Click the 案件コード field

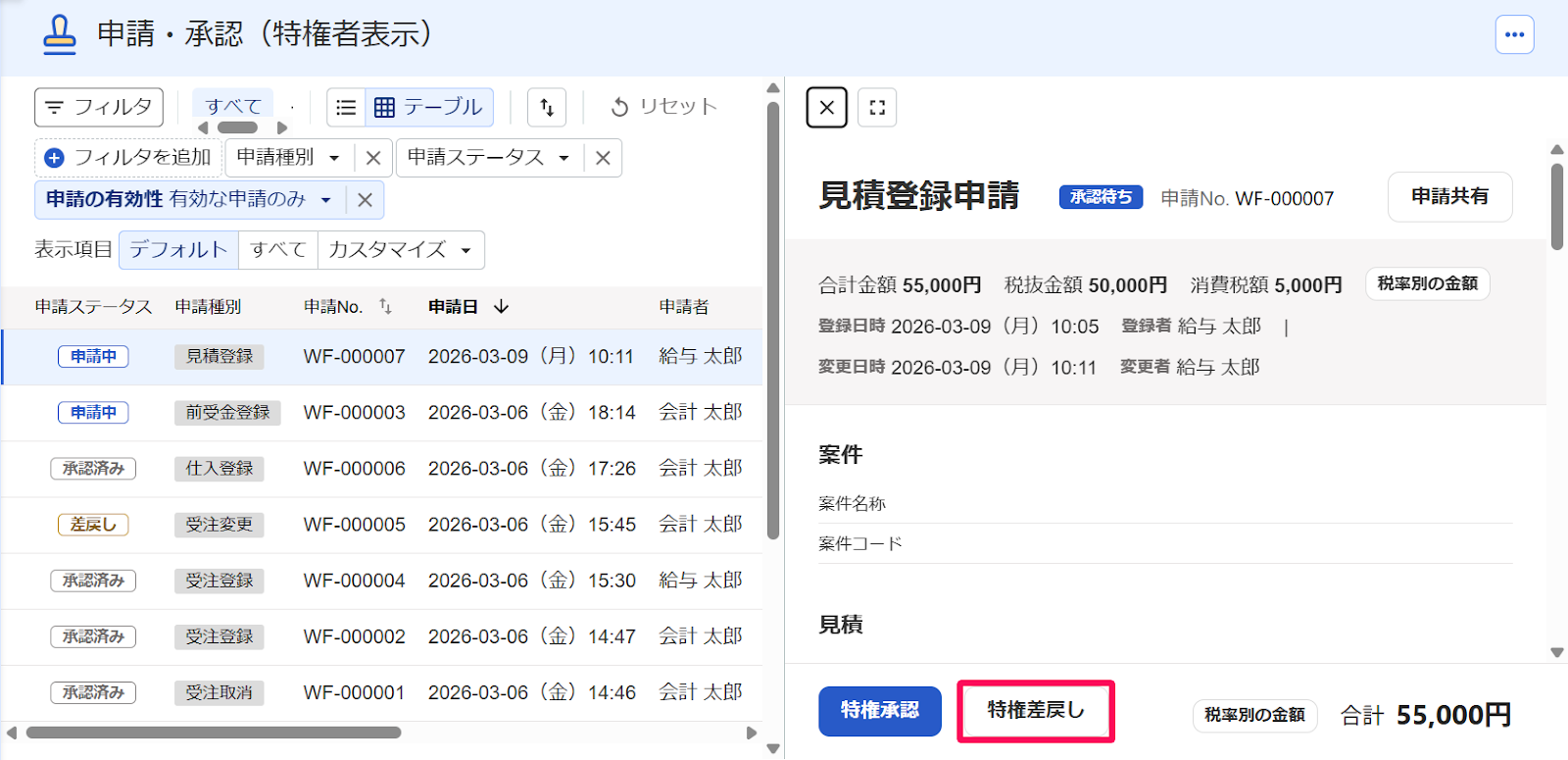coord(1165,544)
